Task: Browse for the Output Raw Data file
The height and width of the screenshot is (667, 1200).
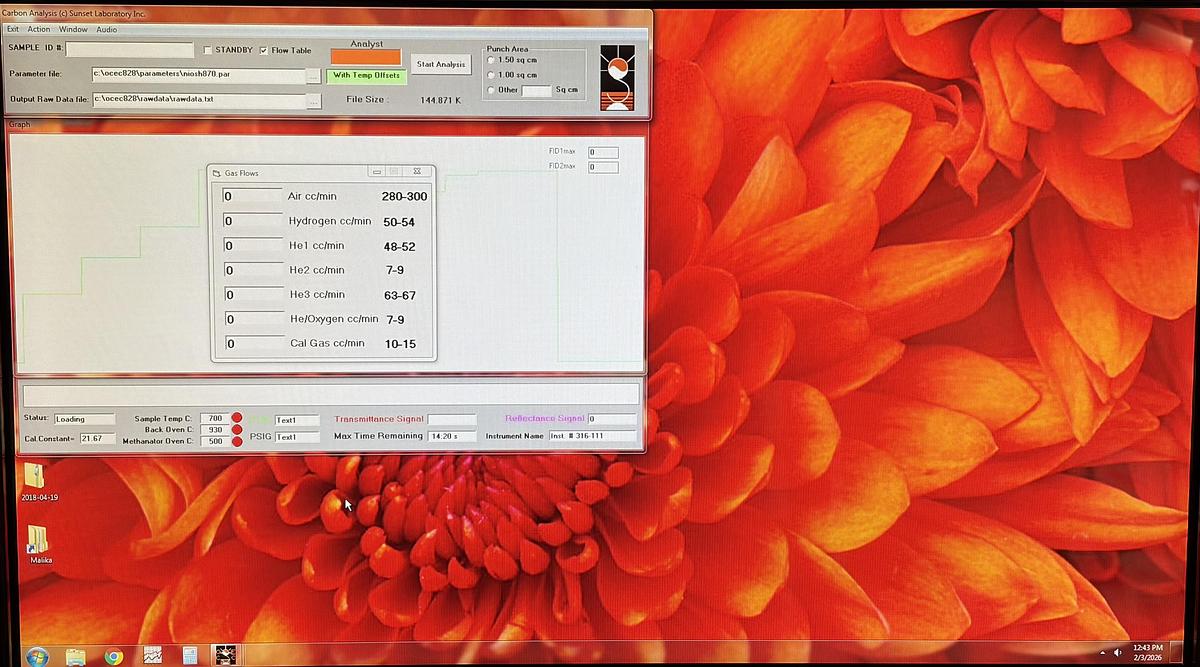Action: click(314, 100)
